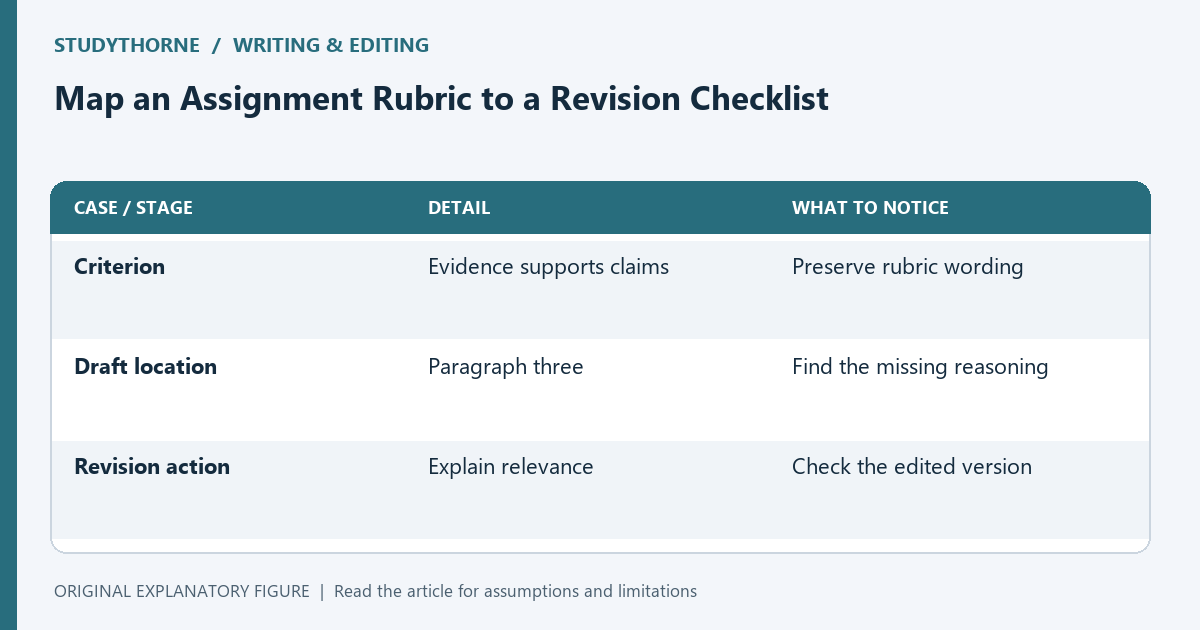Click the 'Find the missing reasoning' cell

pos(920,367)
